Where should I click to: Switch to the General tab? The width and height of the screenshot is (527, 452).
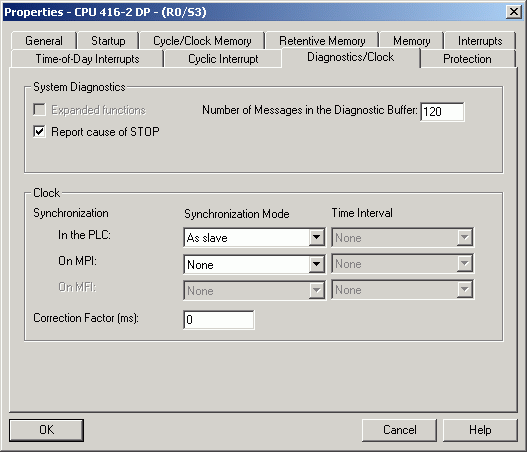pos(44,41)
